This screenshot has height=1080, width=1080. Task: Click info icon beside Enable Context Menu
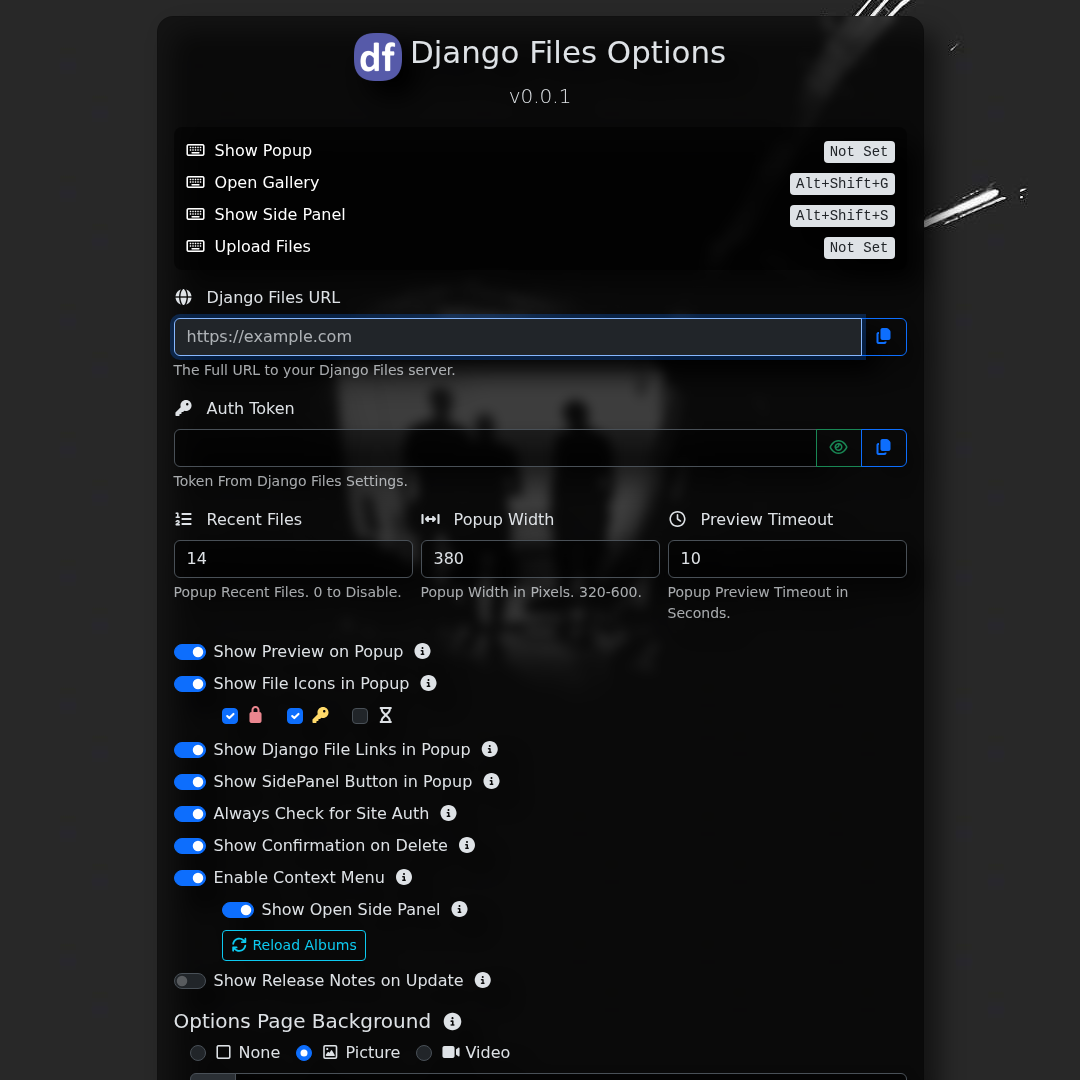click(x=404, y=877)
